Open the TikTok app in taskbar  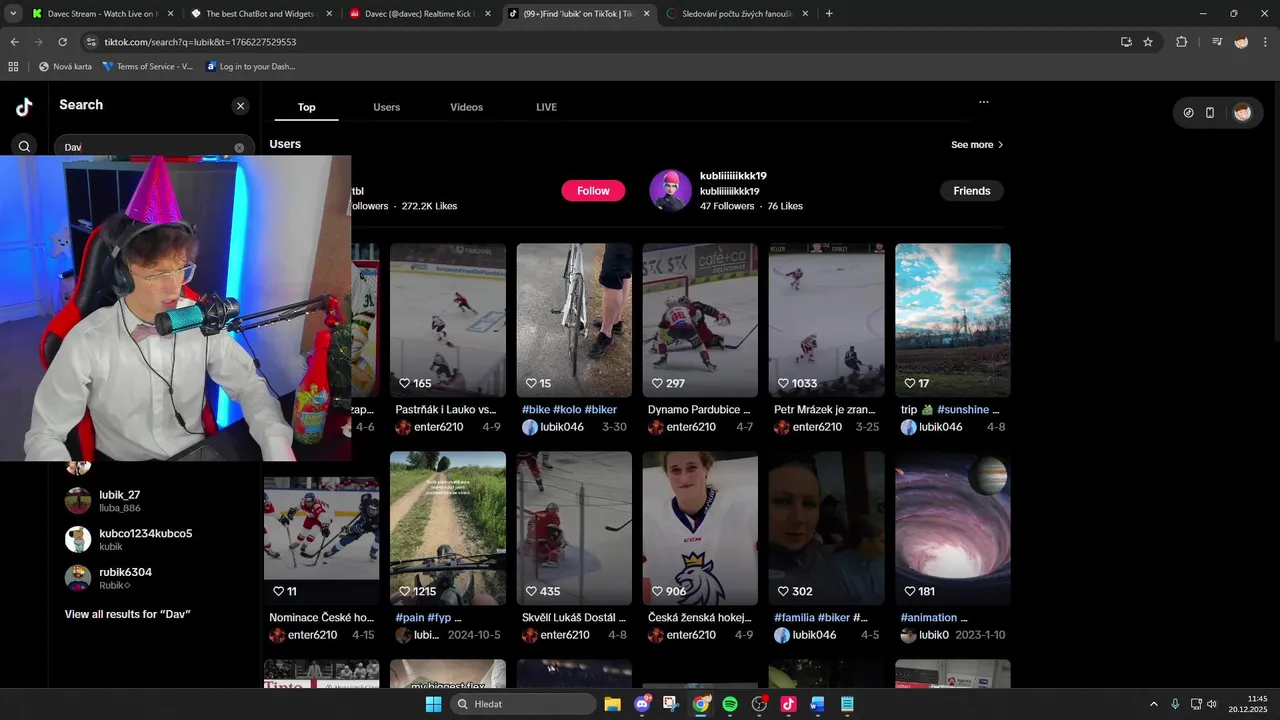point(788,704)
